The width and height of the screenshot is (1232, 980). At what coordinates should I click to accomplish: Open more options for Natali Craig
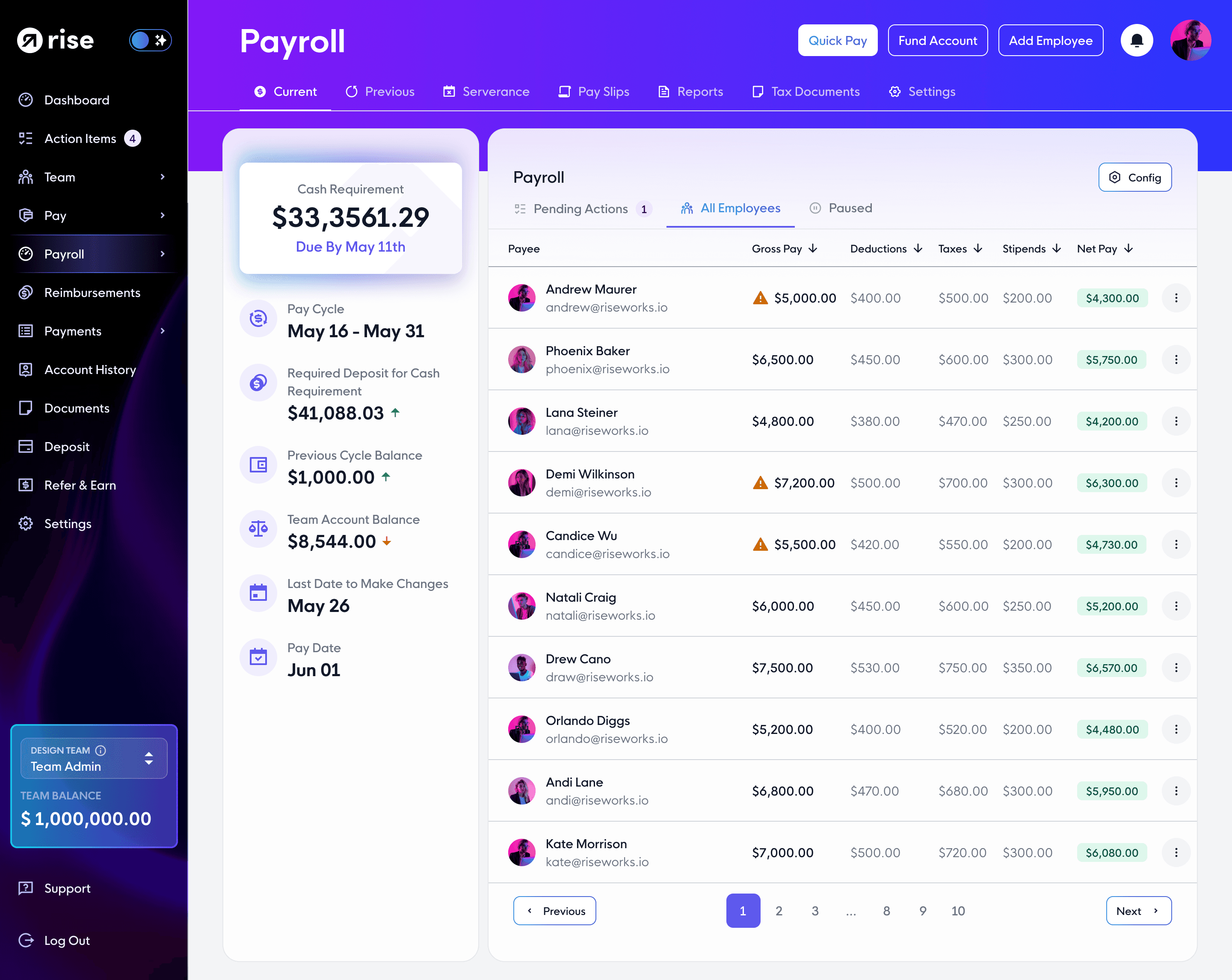1176,606
